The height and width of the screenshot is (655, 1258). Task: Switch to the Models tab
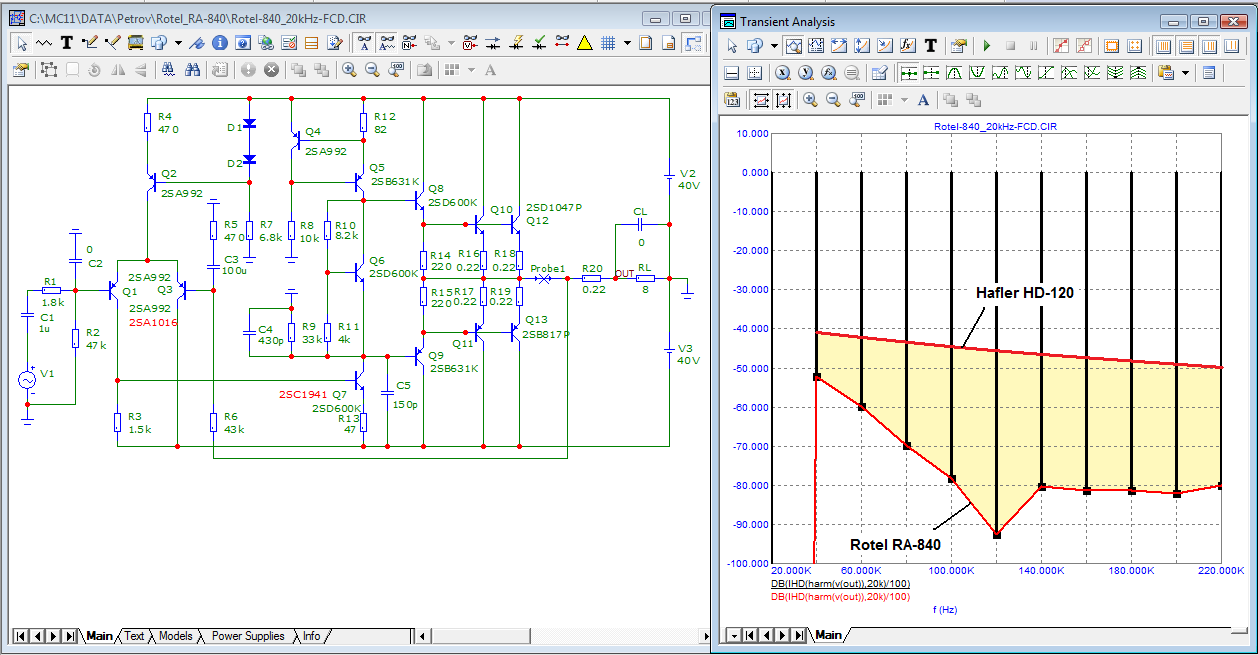coord(176,636)
